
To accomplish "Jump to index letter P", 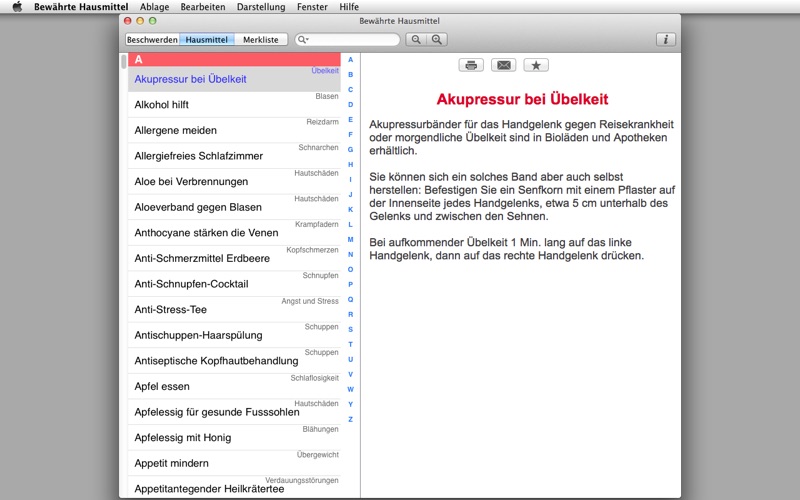I will [x=351, y=284].
